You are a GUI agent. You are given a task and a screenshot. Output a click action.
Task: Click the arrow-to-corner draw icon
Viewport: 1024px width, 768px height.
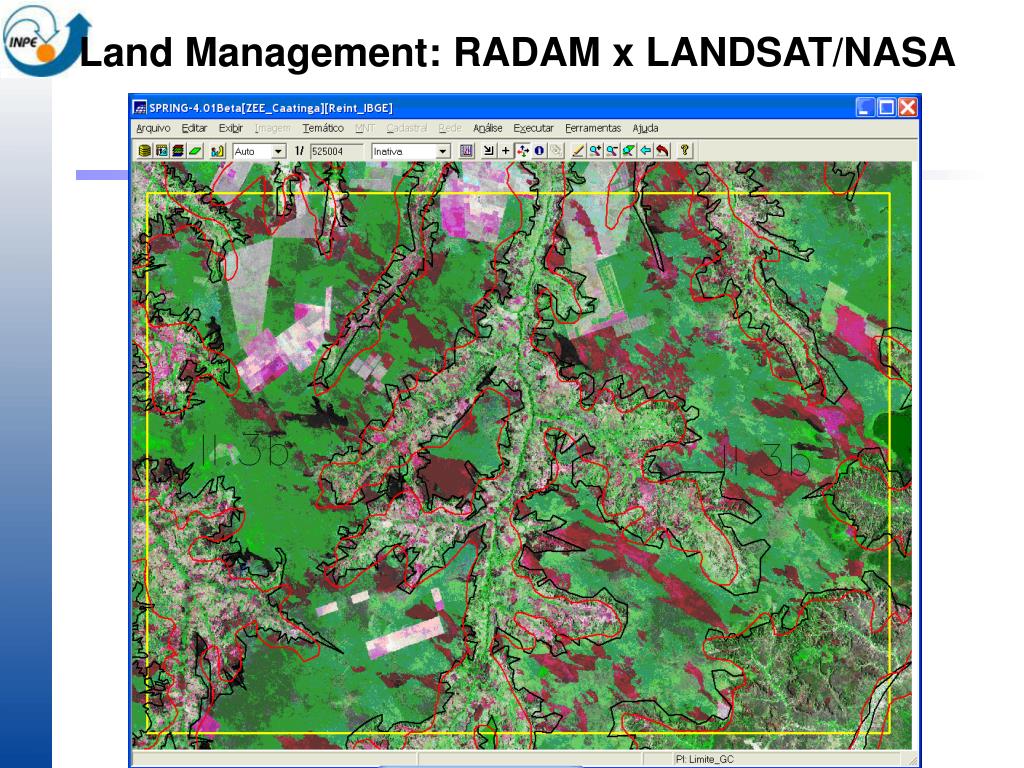click(x=488, y=151)
